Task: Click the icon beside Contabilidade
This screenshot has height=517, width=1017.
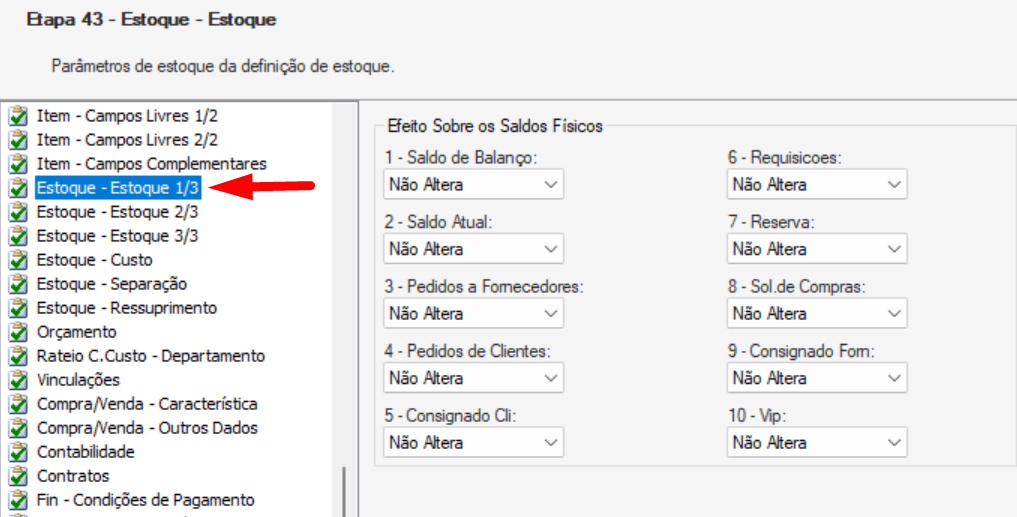Action: tap(18, 452)
